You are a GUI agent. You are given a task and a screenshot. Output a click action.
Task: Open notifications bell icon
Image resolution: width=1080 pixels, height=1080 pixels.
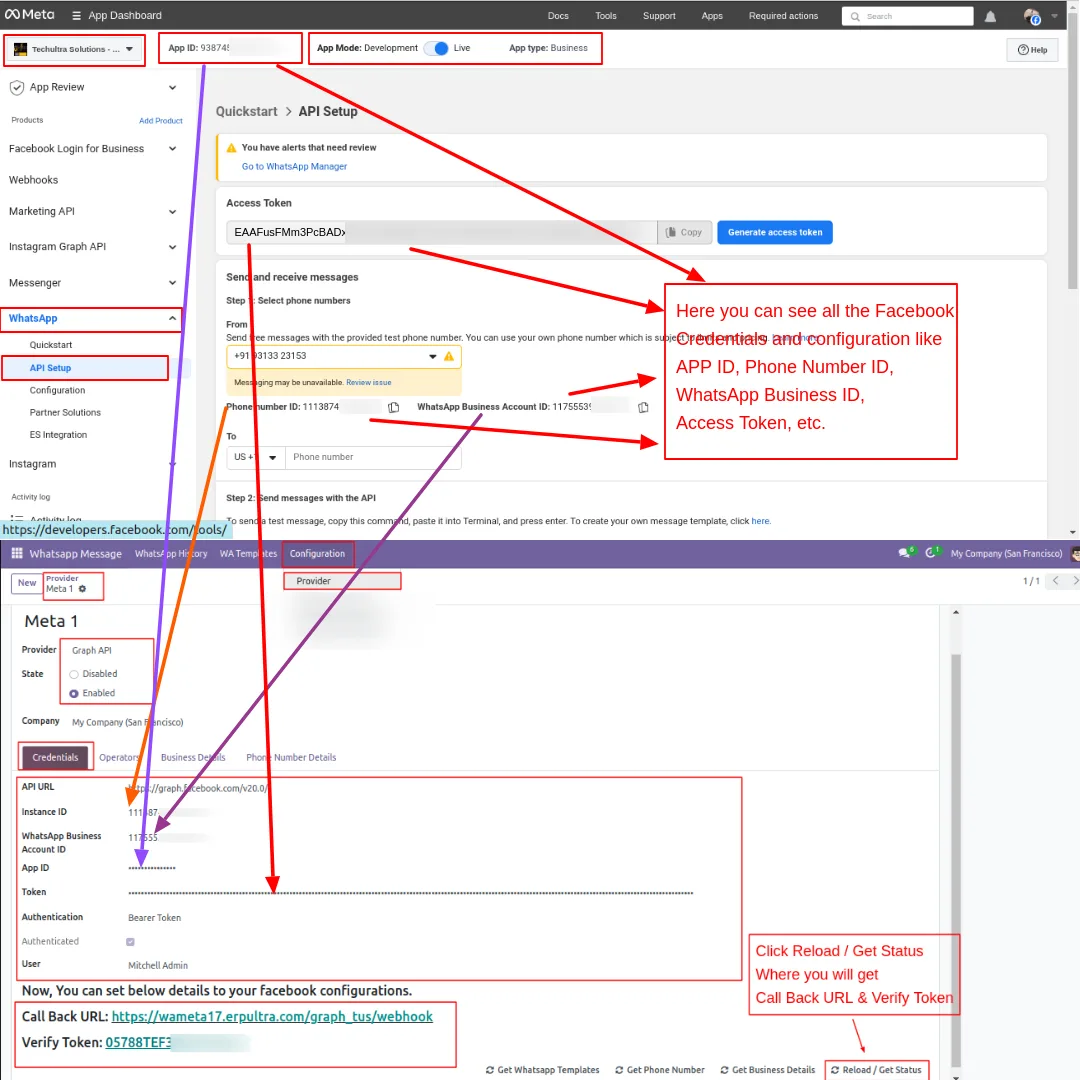[x=990, y=17]
